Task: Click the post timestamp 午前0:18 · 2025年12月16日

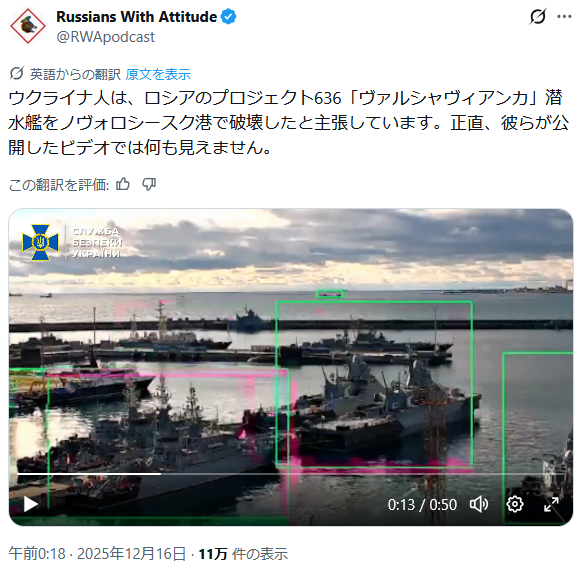Action: coord(97,553)
